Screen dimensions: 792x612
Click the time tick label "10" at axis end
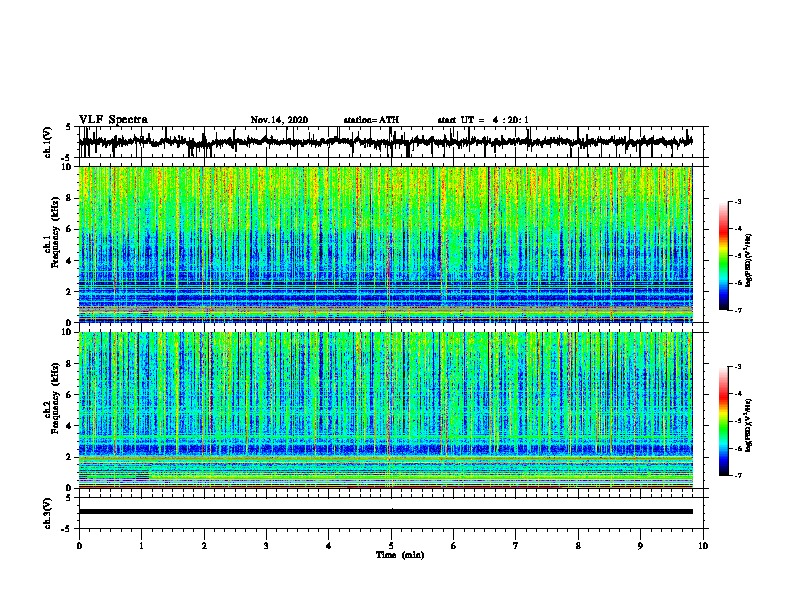point(703,546)
